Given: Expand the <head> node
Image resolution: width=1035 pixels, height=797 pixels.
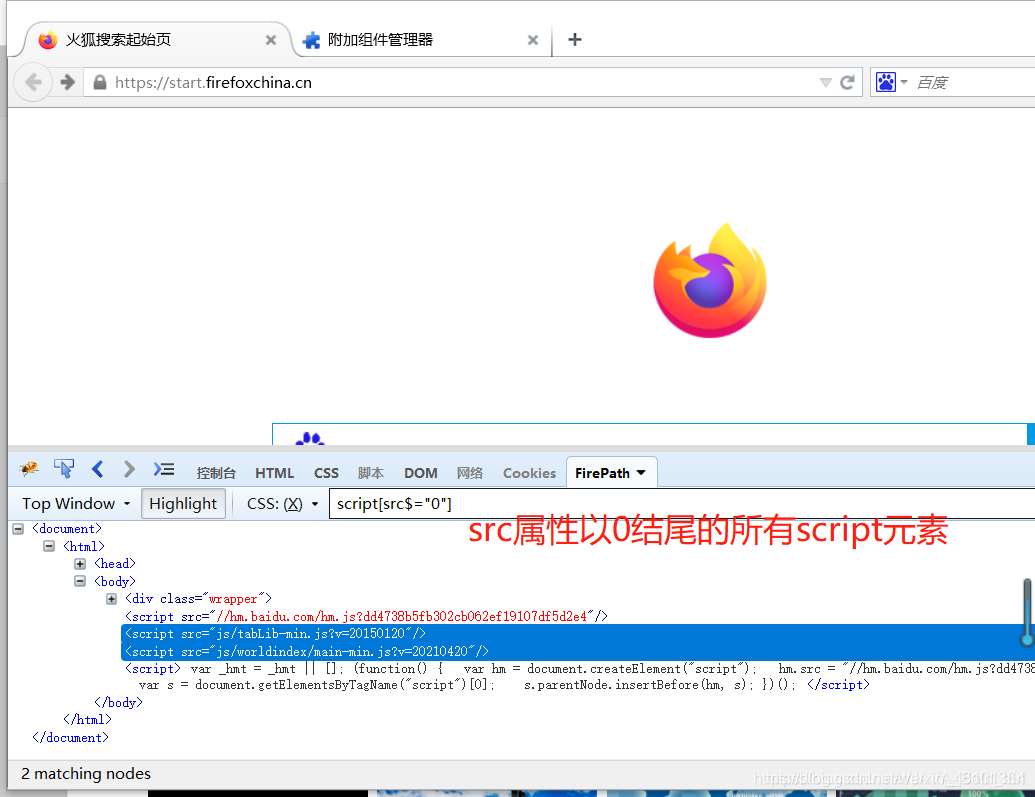Looking at the screenshot, I should (80, 564).
